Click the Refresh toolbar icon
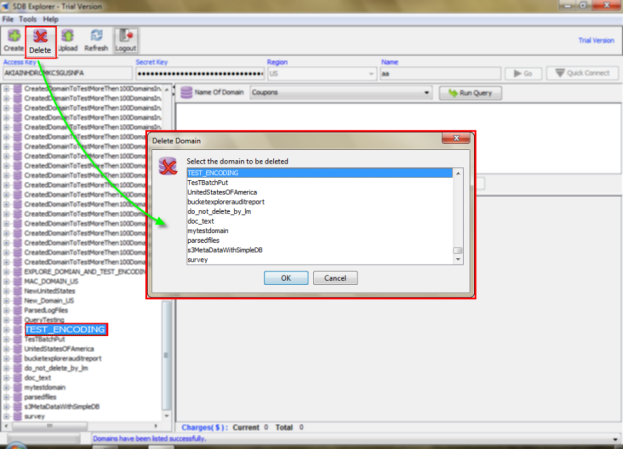 (96, 41)
